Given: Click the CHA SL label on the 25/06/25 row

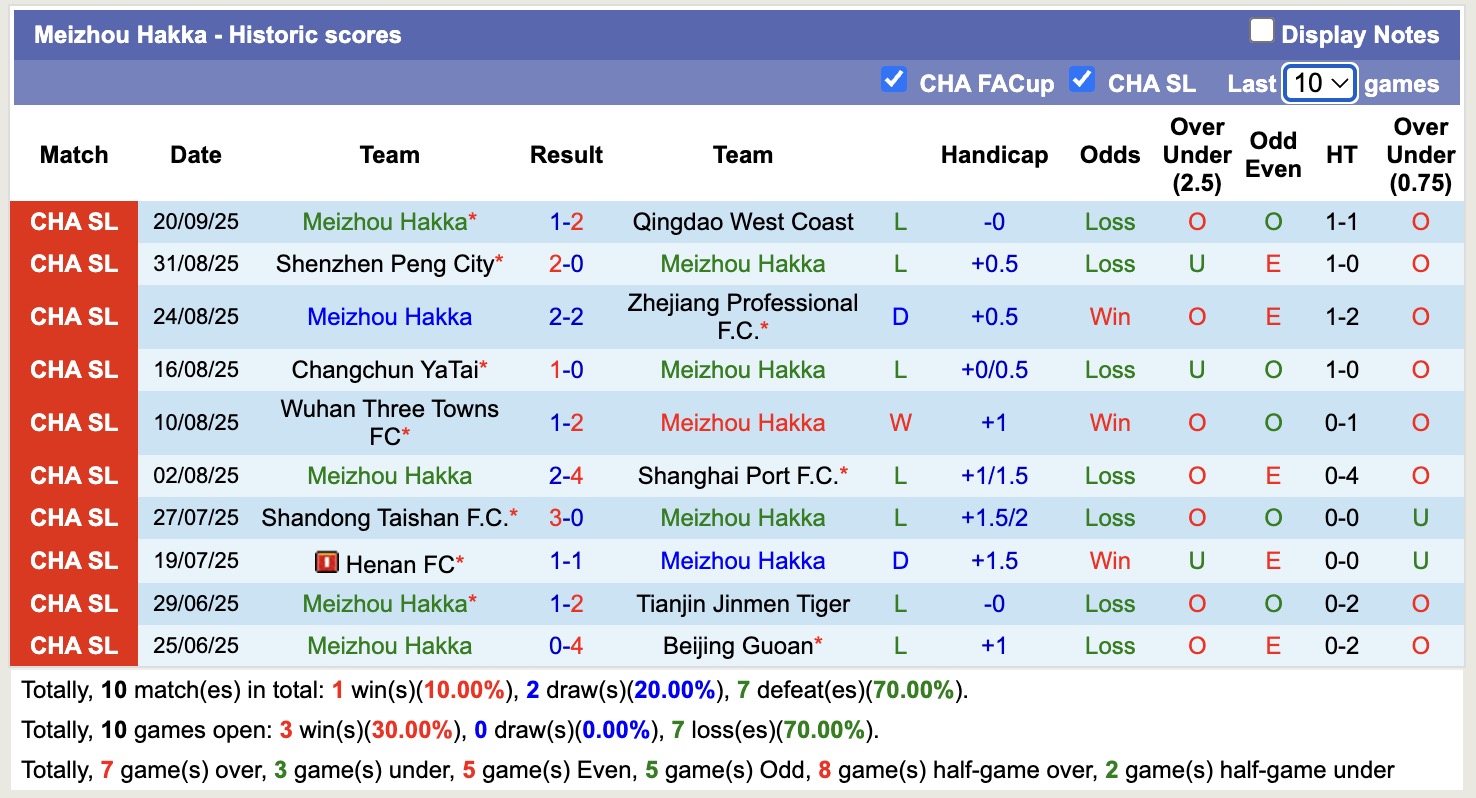Looking at the screenshot, I should point(73,645).
